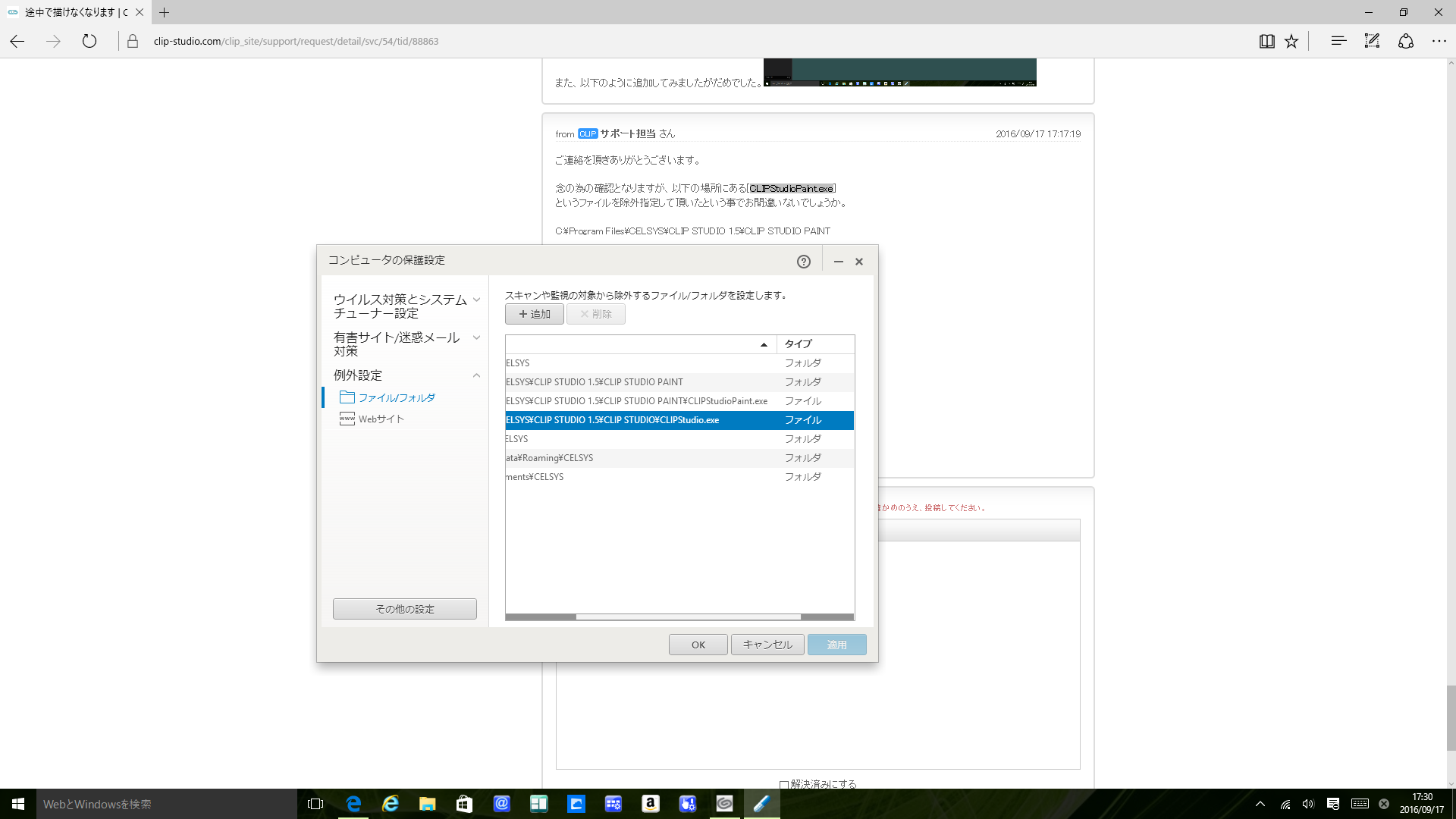Viewport: 1456px width, 819px height.
Task: Add page to favorites star icon
Action: coord(1291,42)
